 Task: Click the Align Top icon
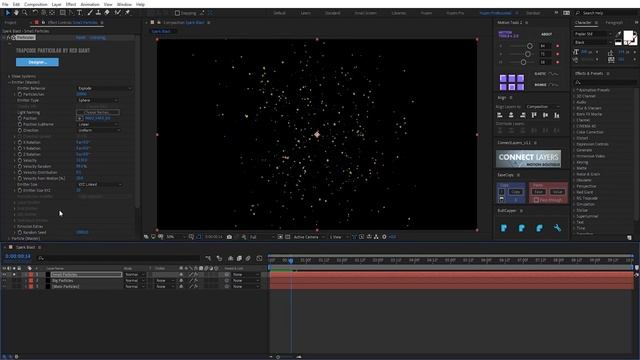[x=534, y=116]
